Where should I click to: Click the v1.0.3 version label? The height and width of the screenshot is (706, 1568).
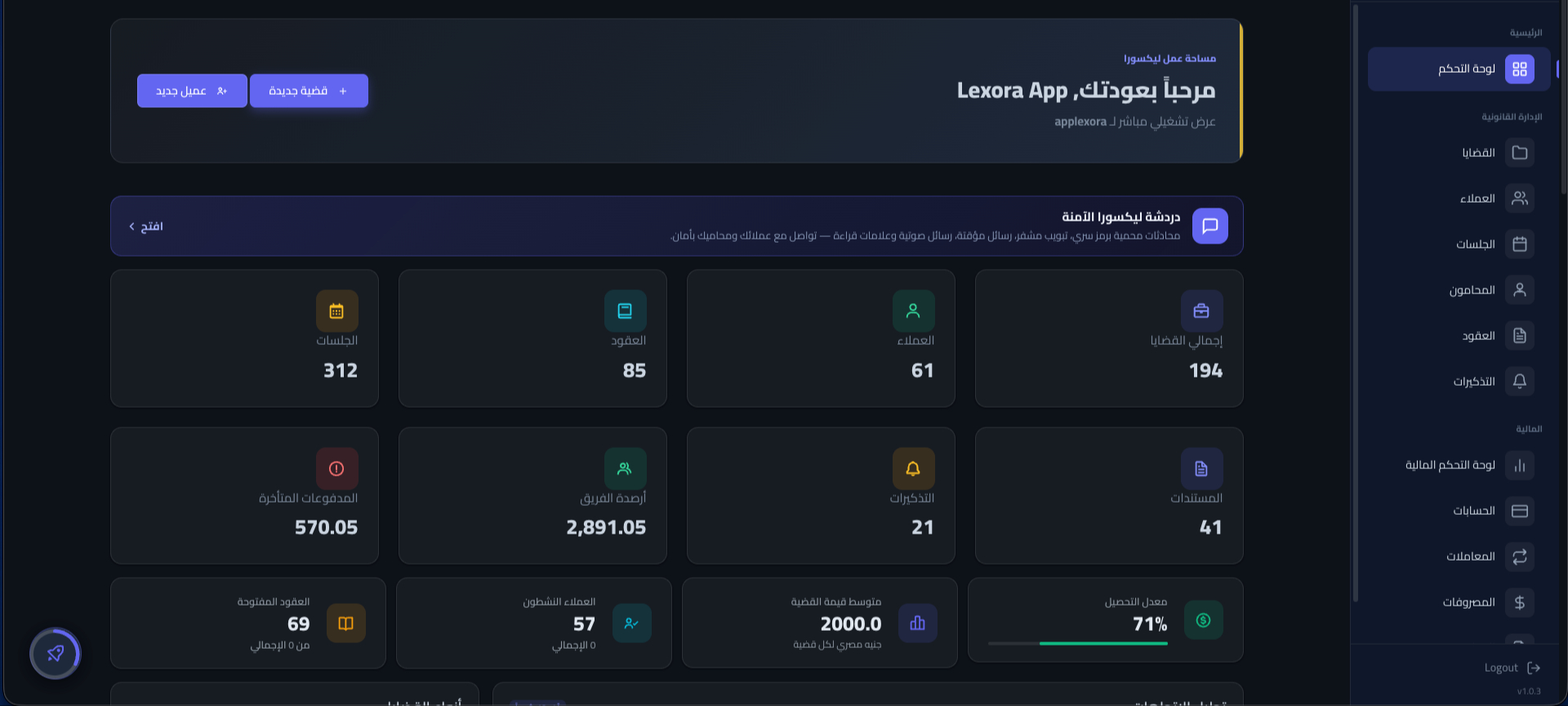point(1529,691)
